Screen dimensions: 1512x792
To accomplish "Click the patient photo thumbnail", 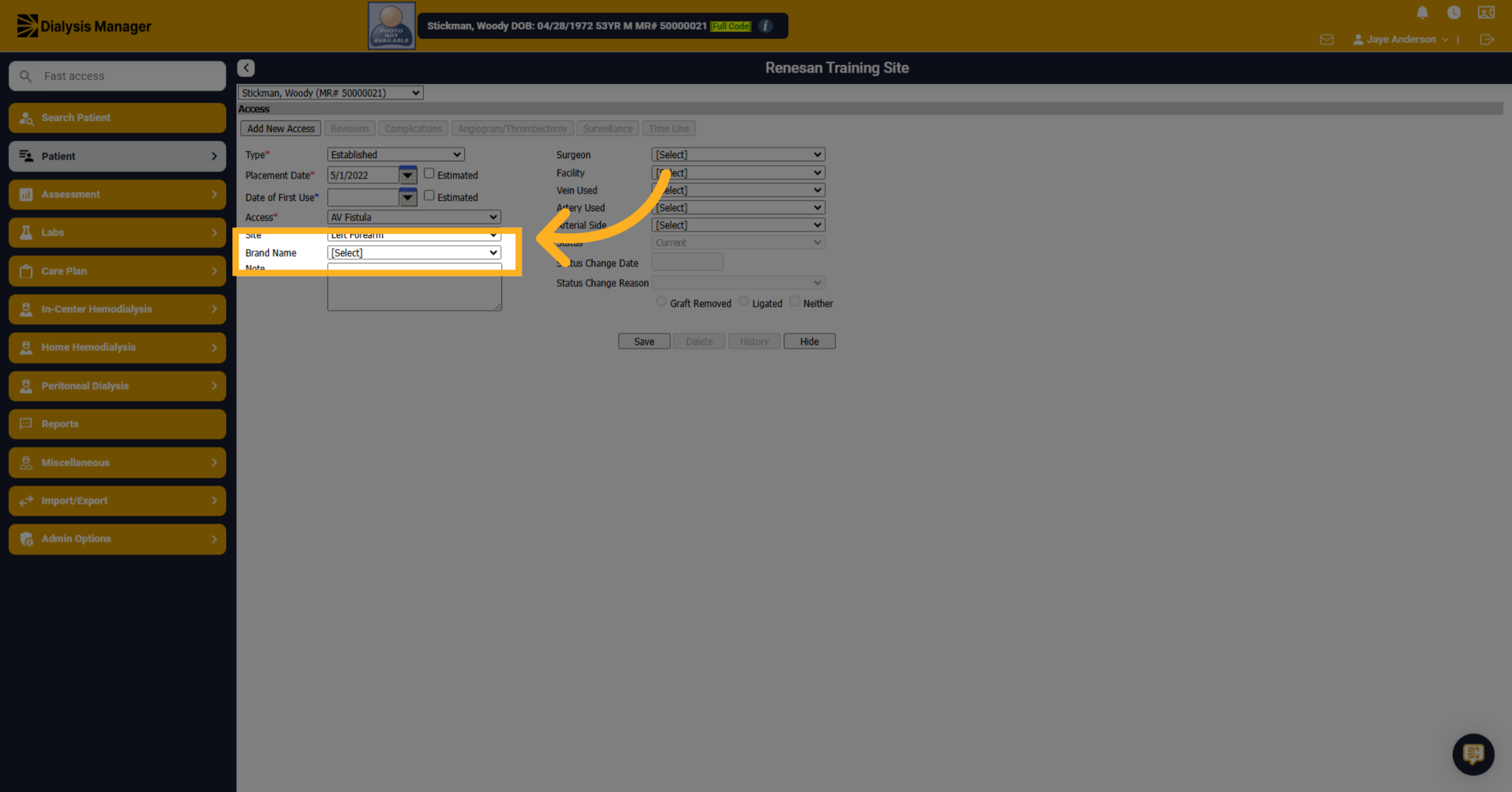I will (x=391, y=26).
